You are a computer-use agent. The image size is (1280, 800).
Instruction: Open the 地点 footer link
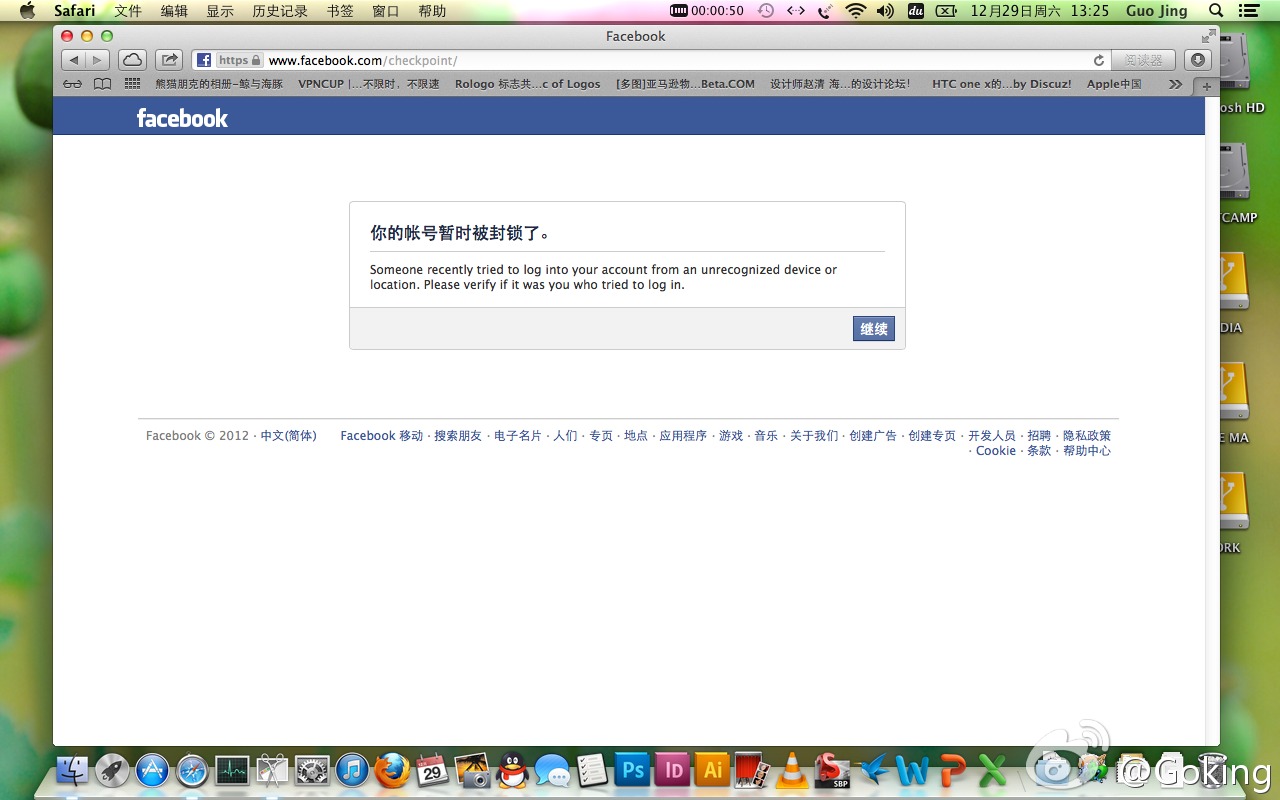636,436
